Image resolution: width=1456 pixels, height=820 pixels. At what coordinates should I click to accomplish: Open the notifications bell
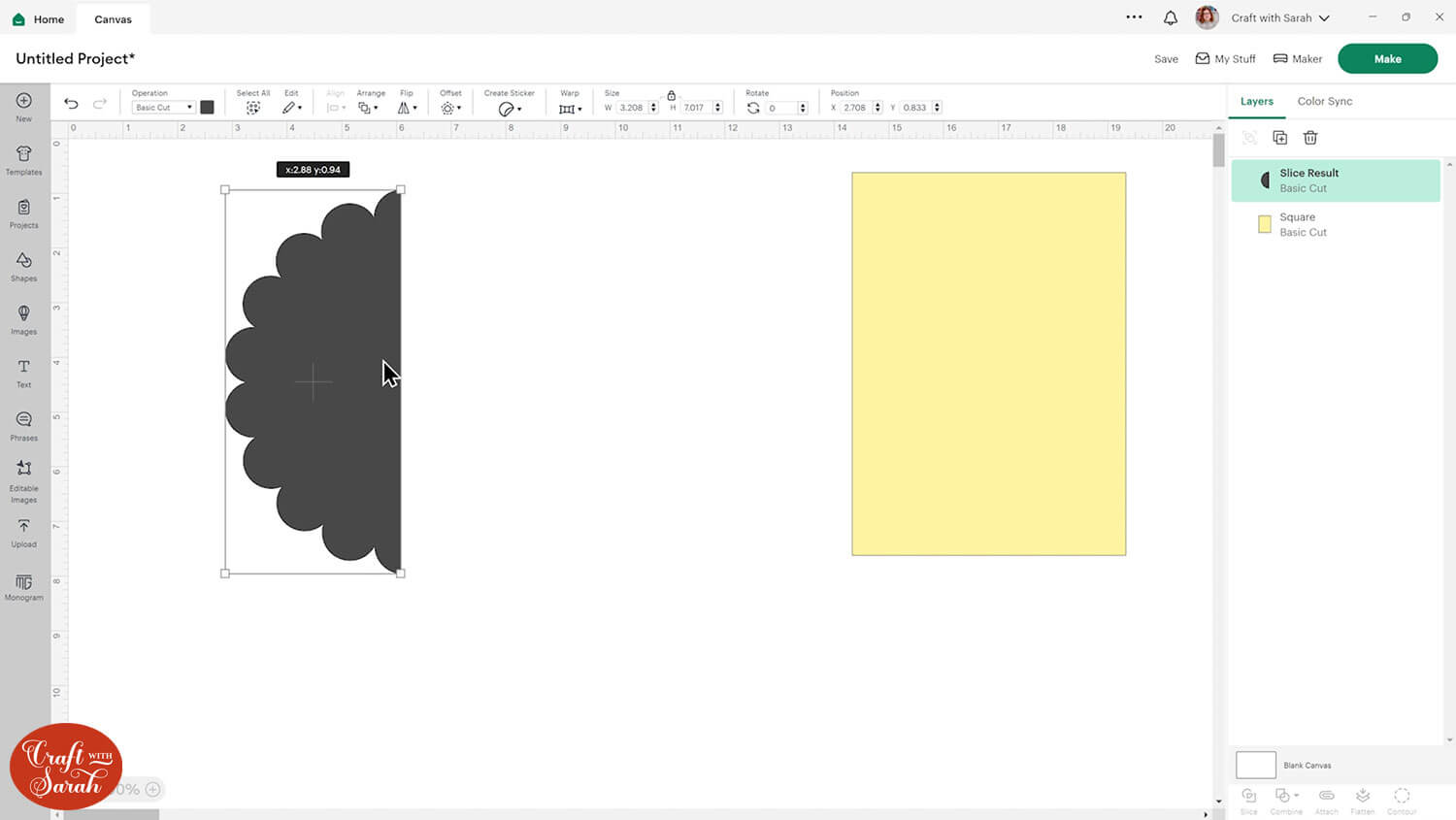click(x=1171, y=17)
